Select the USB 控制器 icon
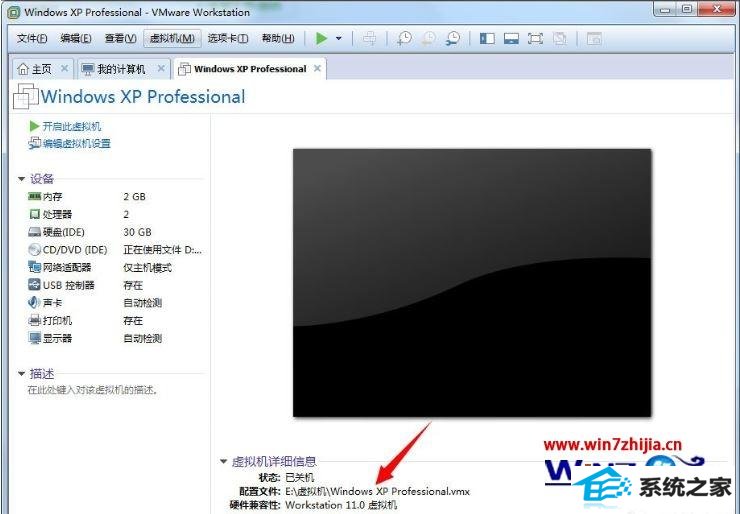 (34, 285)
